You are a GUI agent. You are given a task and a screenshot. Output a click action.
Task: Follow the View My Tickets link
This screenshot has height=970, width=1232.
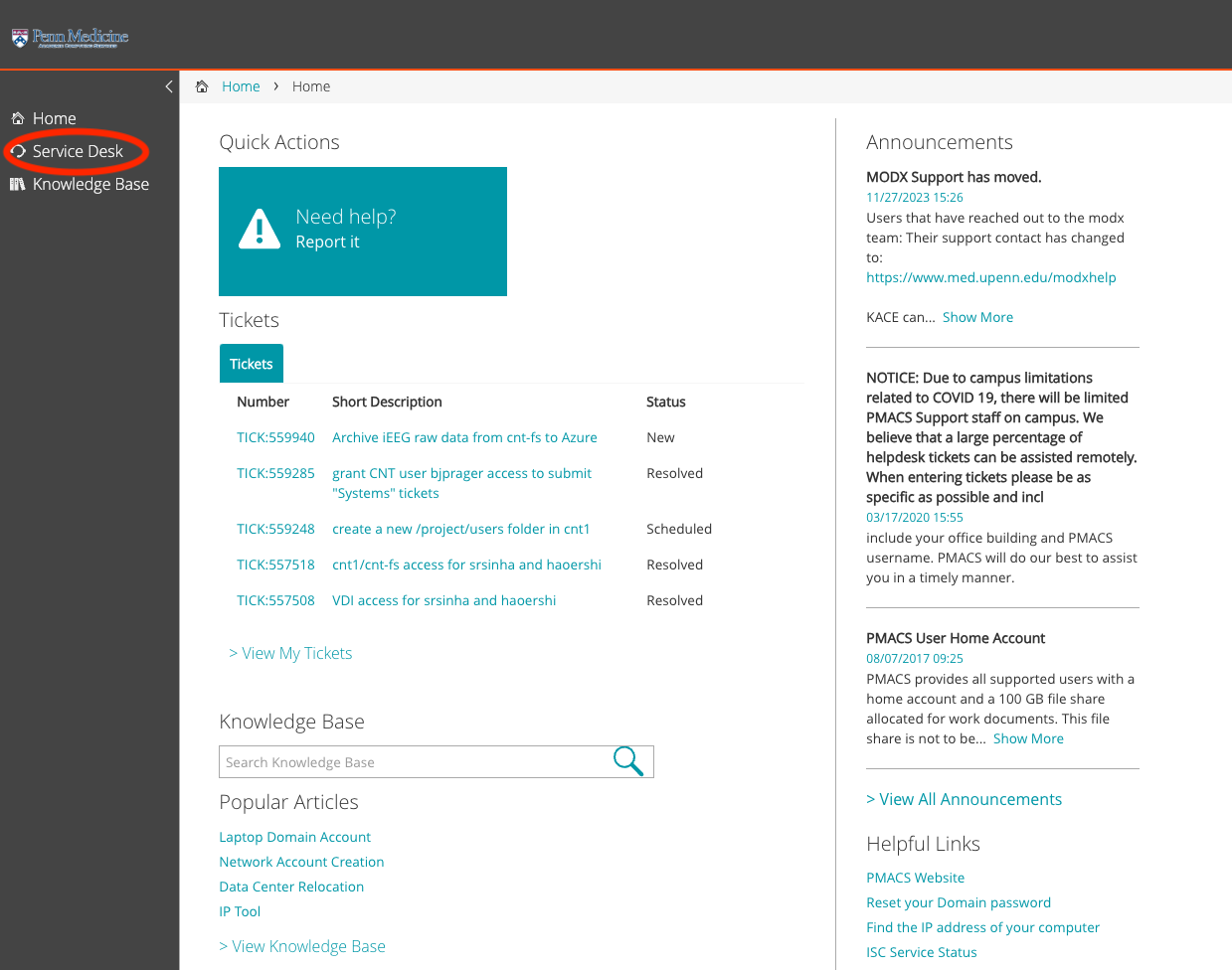290,653
